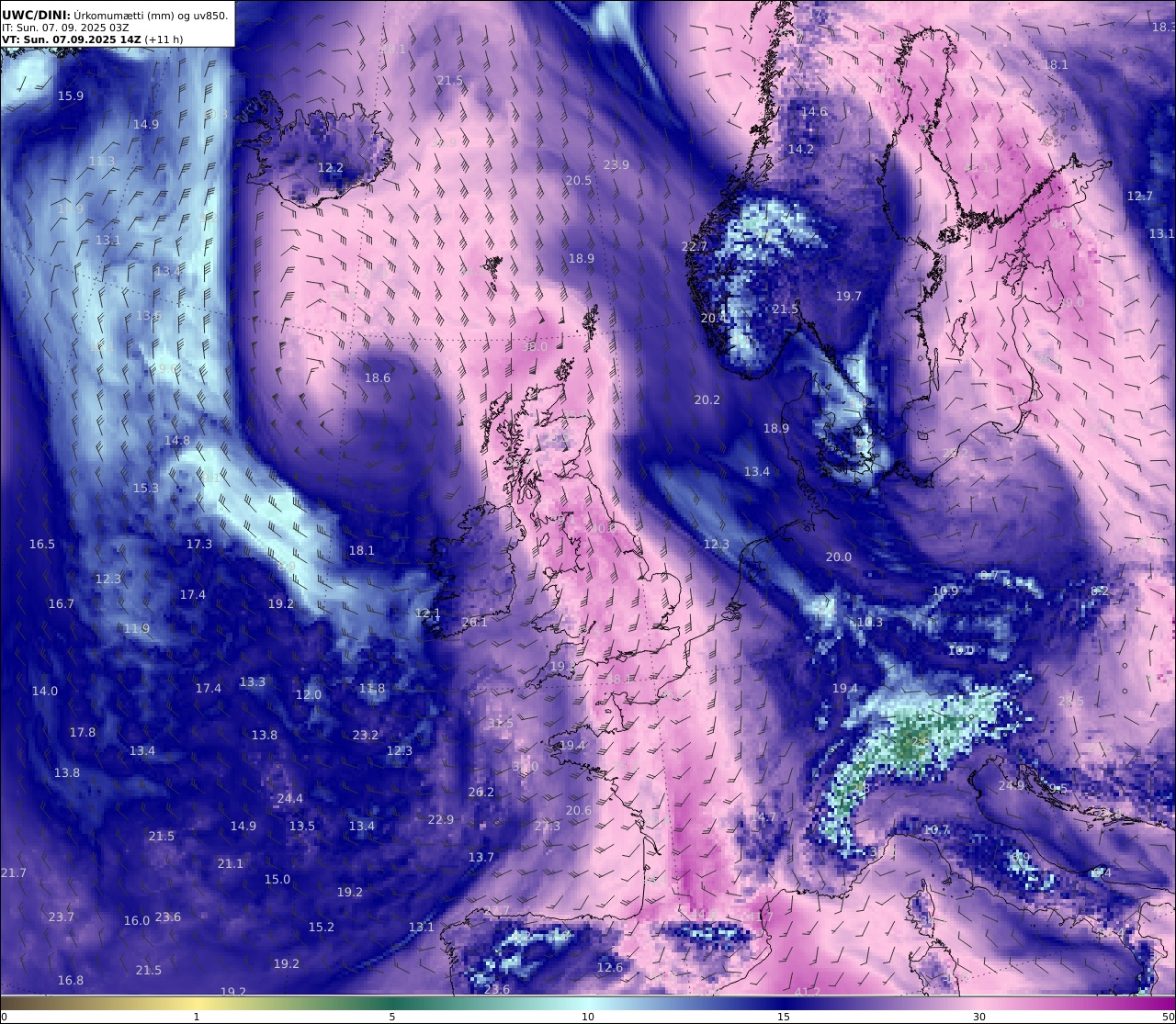Click the 26.2 value label

(x=481, y=792)
